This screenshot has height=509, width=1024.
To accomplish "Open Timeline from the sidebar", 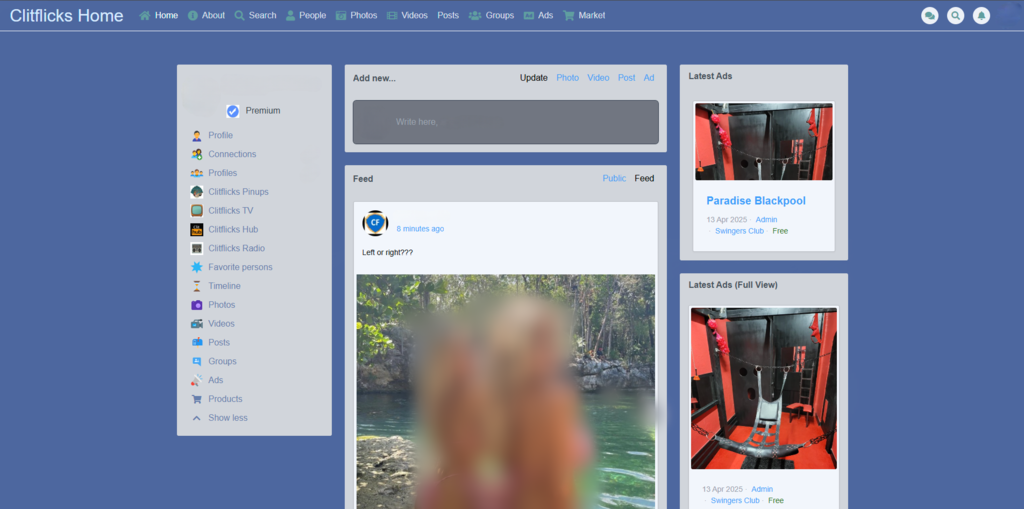I will pos(225,286).
